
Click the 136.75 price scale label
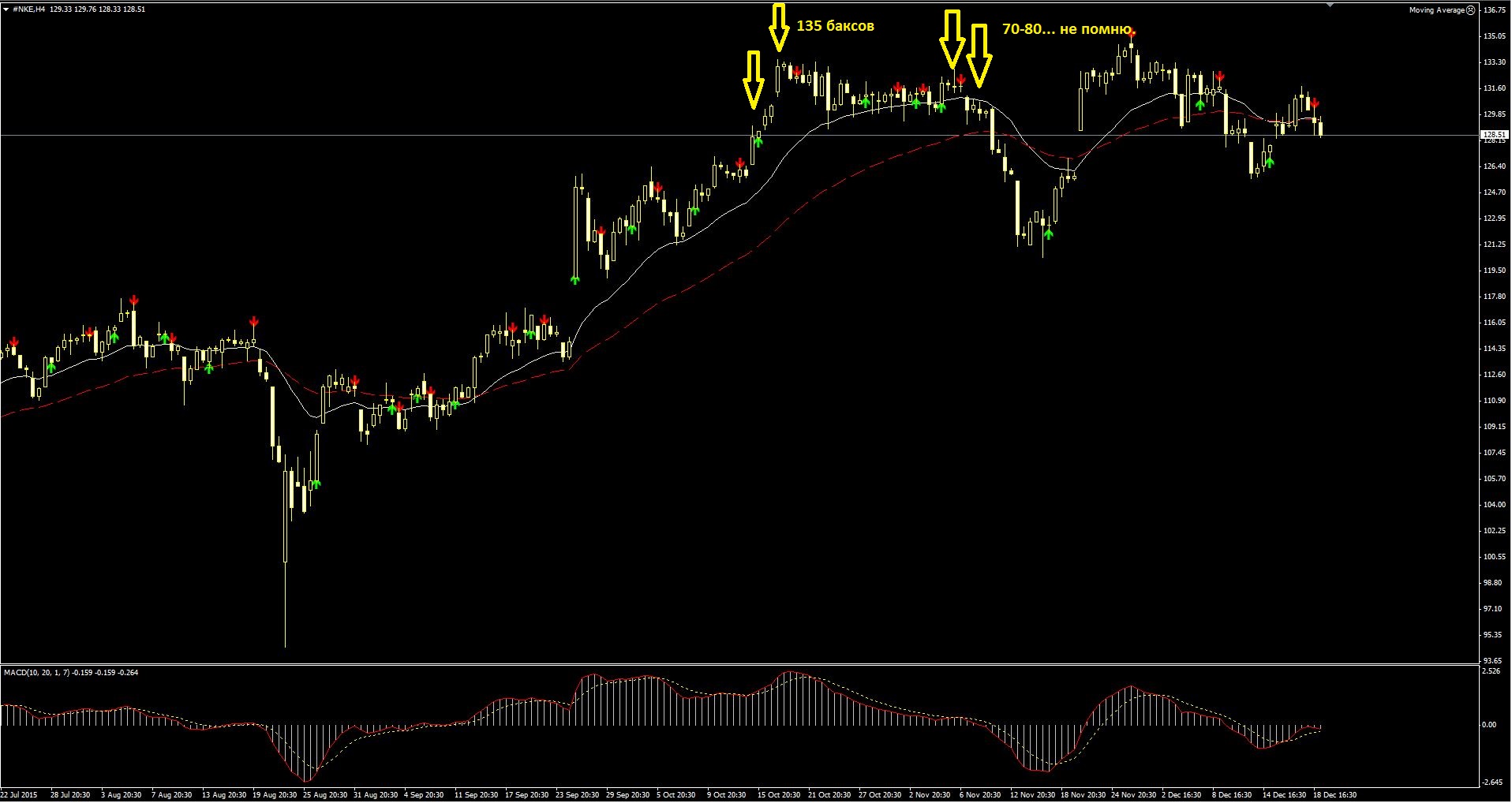pyautogui.click(x=1495, y=10)
